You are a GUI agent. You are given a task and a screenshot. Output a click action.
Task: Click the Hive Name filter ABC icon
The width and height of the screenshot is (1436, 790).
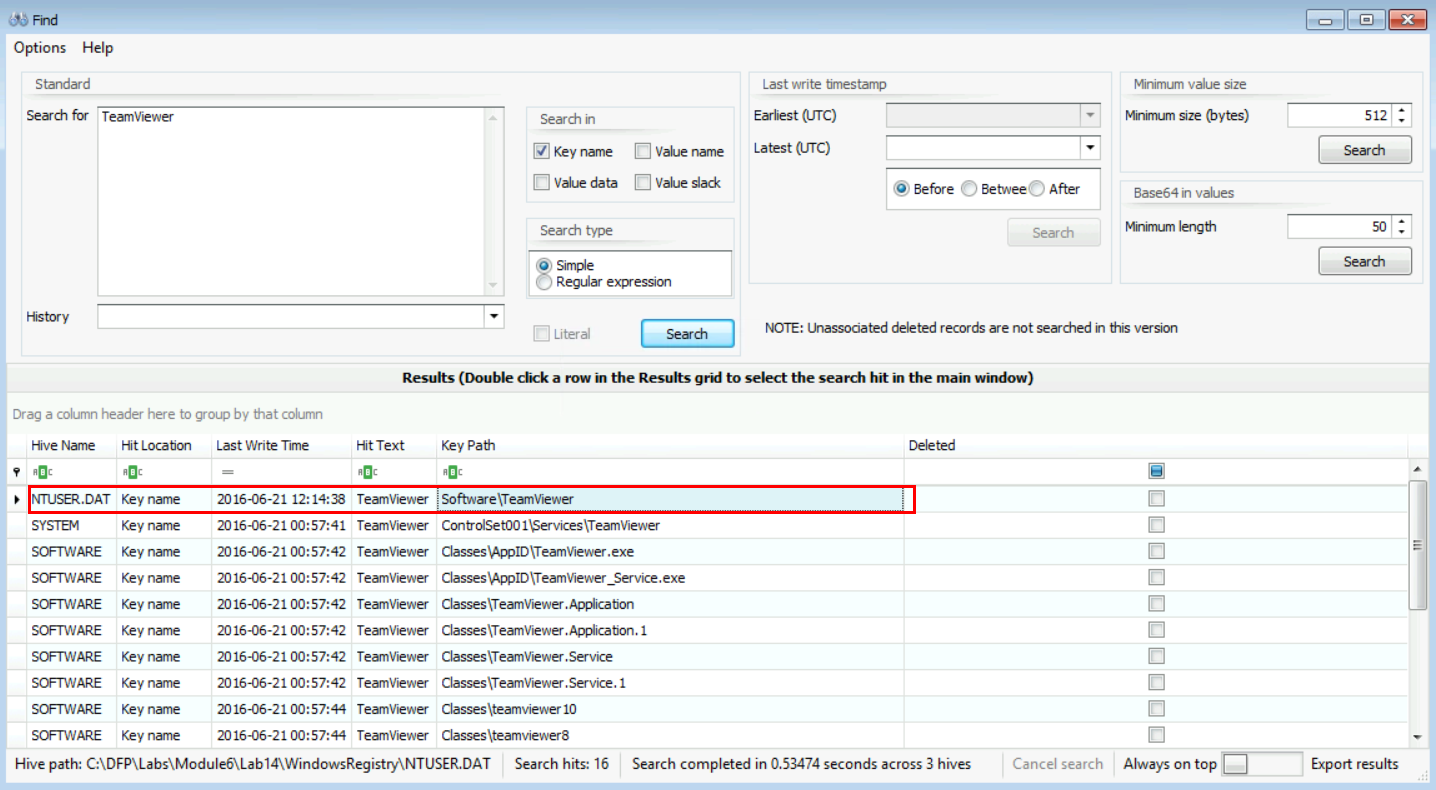tap(41, 472)
